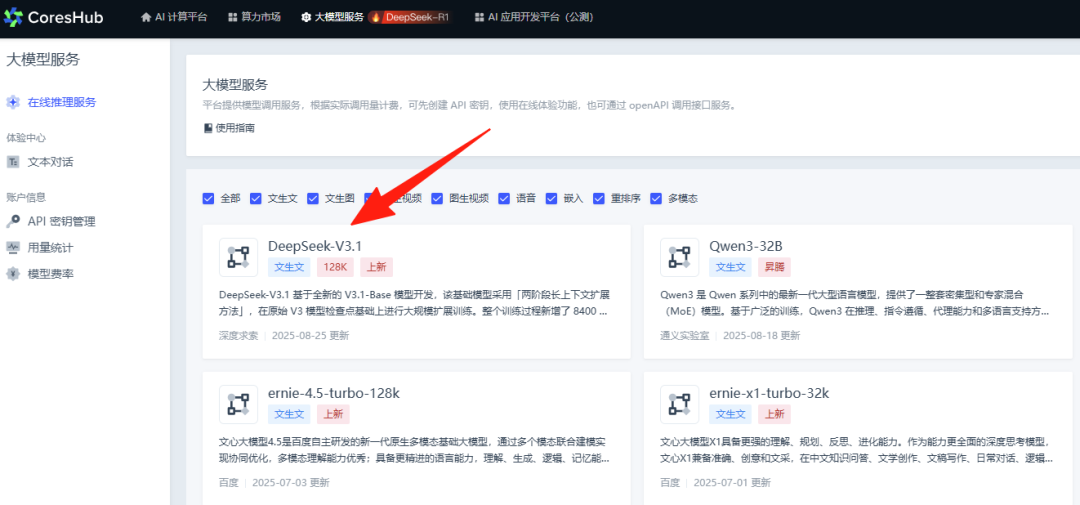The height and width of the screenshot is (505, 1080).
Task: Click the book icon beside 使用指南
Action: coord(208,127)
